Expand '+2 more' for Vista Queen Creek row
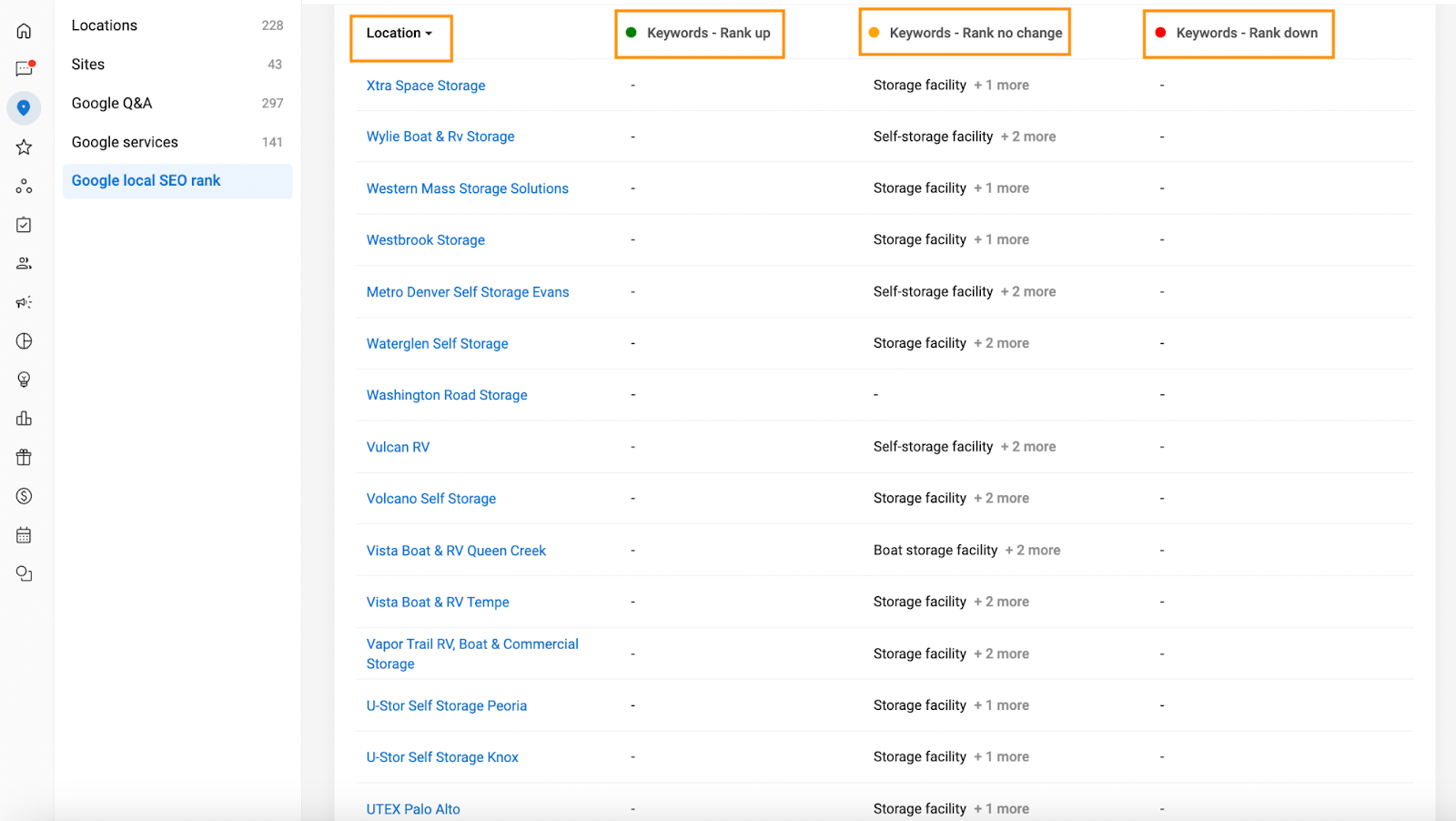 pyautogui.click(x=1033, y=551)
